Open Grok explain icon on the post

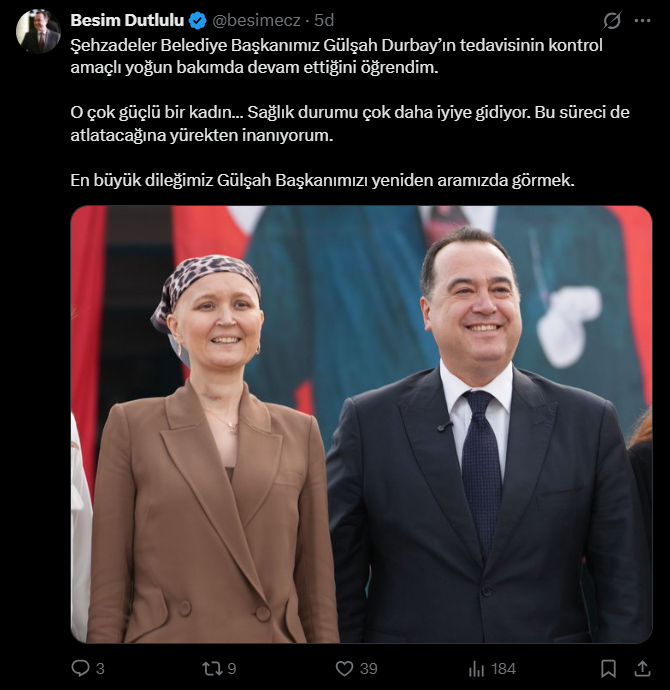point(611,21)
